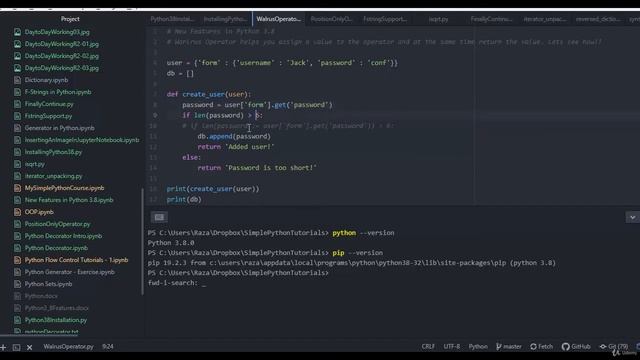Click the terminal panel icon in status bar

tap(16, 347)
